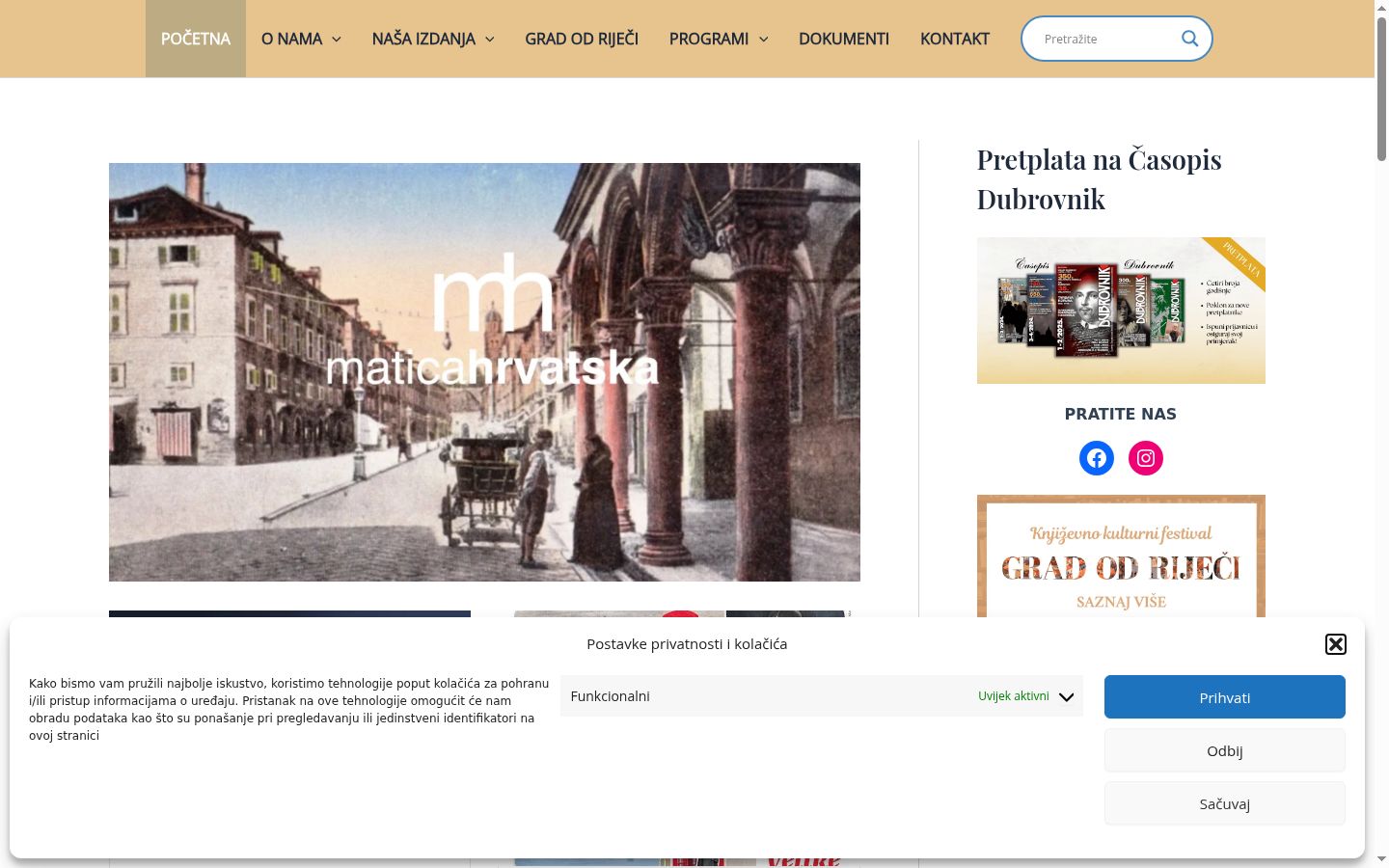Screen dimensions: 1389x868
Task: Open the KONTAKT menu item
Action: (x=955, y=39)
